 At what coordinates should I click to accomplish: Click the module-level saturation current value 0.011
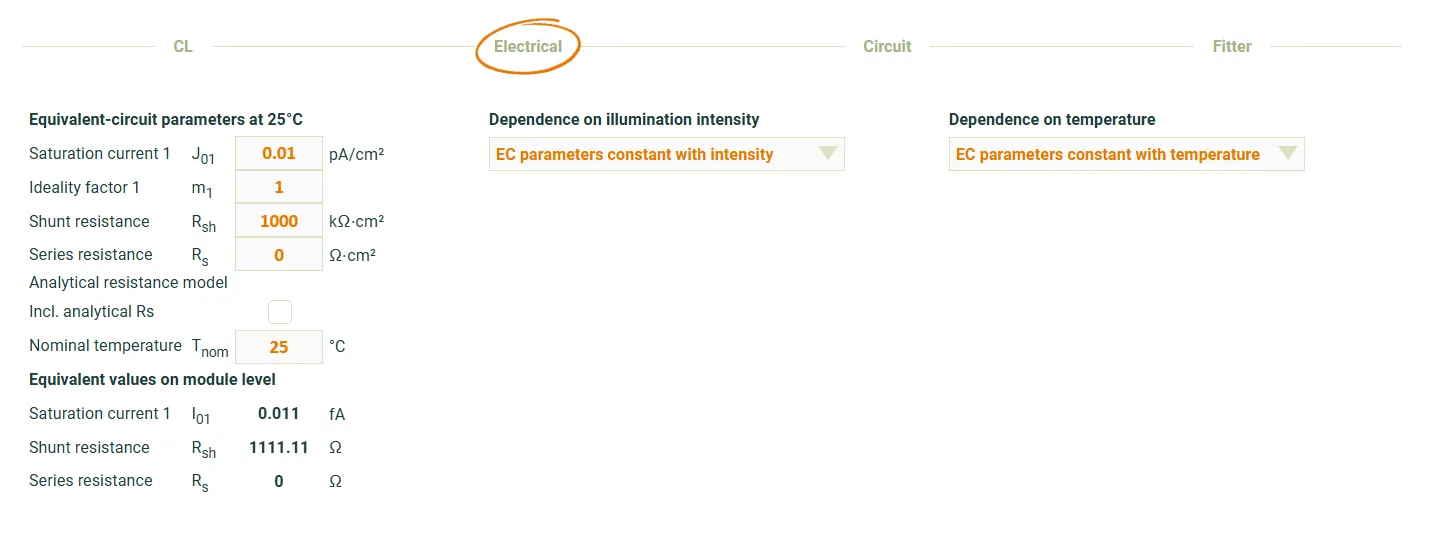[278, 413]
